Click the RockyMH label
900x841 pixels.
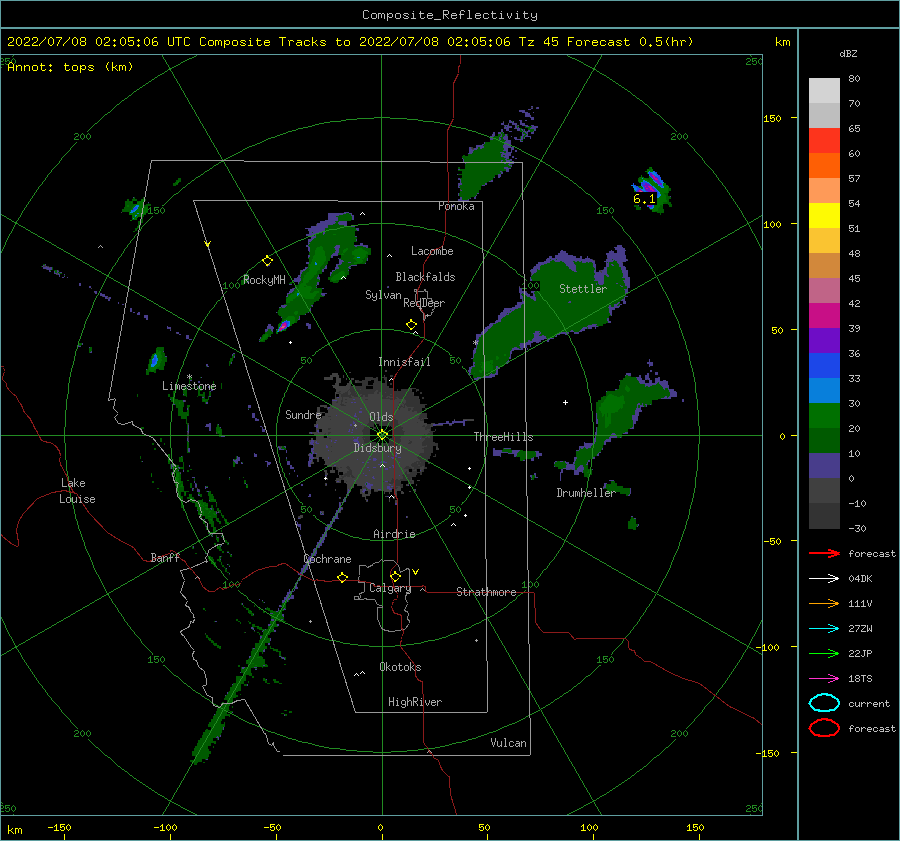coord(264,280)
